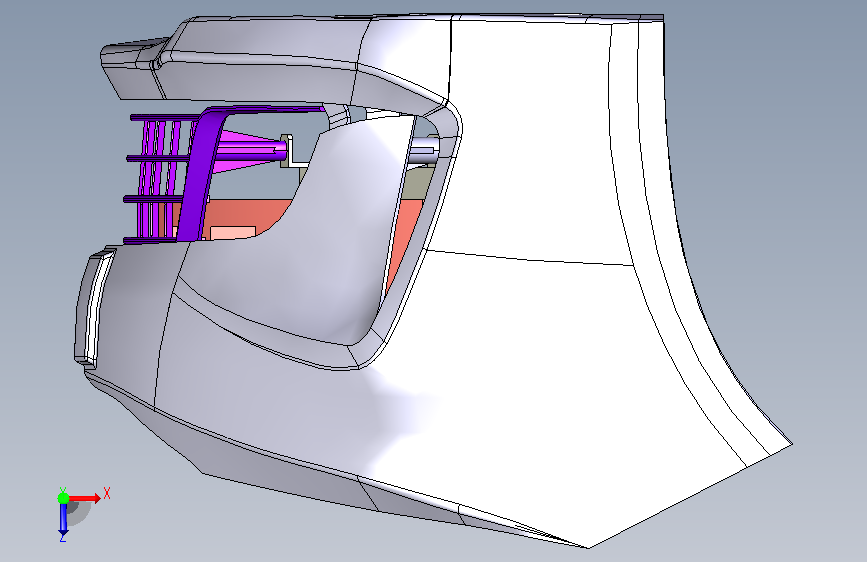
Task: Click the green Y axis dot at the triad origin
Action: coord(63,498)
